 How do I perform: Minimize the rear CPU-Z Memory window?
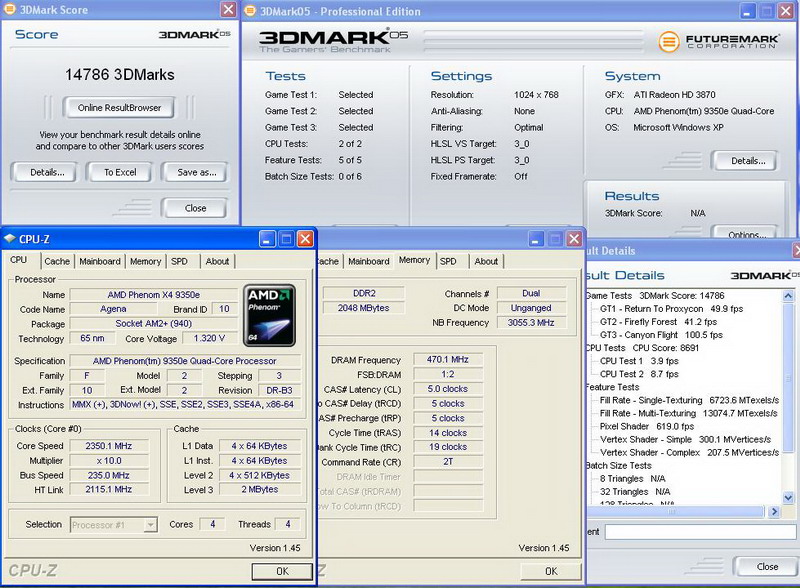pos(536,239)
